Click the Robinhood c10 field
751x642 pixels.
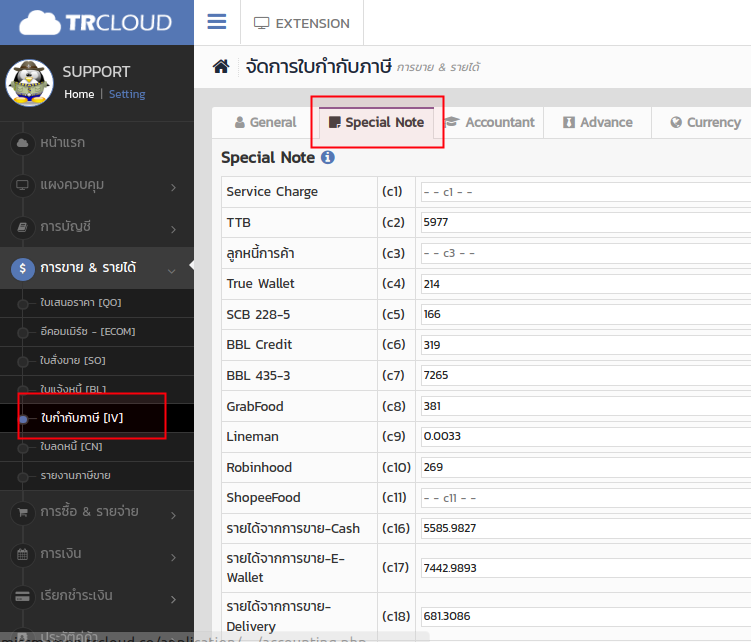pyautogui.click(x=586, y=467)
